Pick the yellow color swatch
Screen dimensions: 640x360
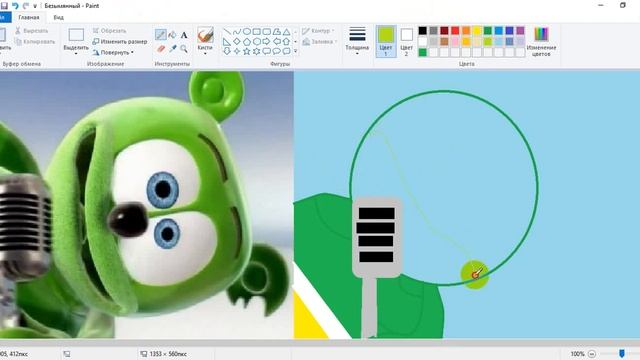[x=477, y=31]
